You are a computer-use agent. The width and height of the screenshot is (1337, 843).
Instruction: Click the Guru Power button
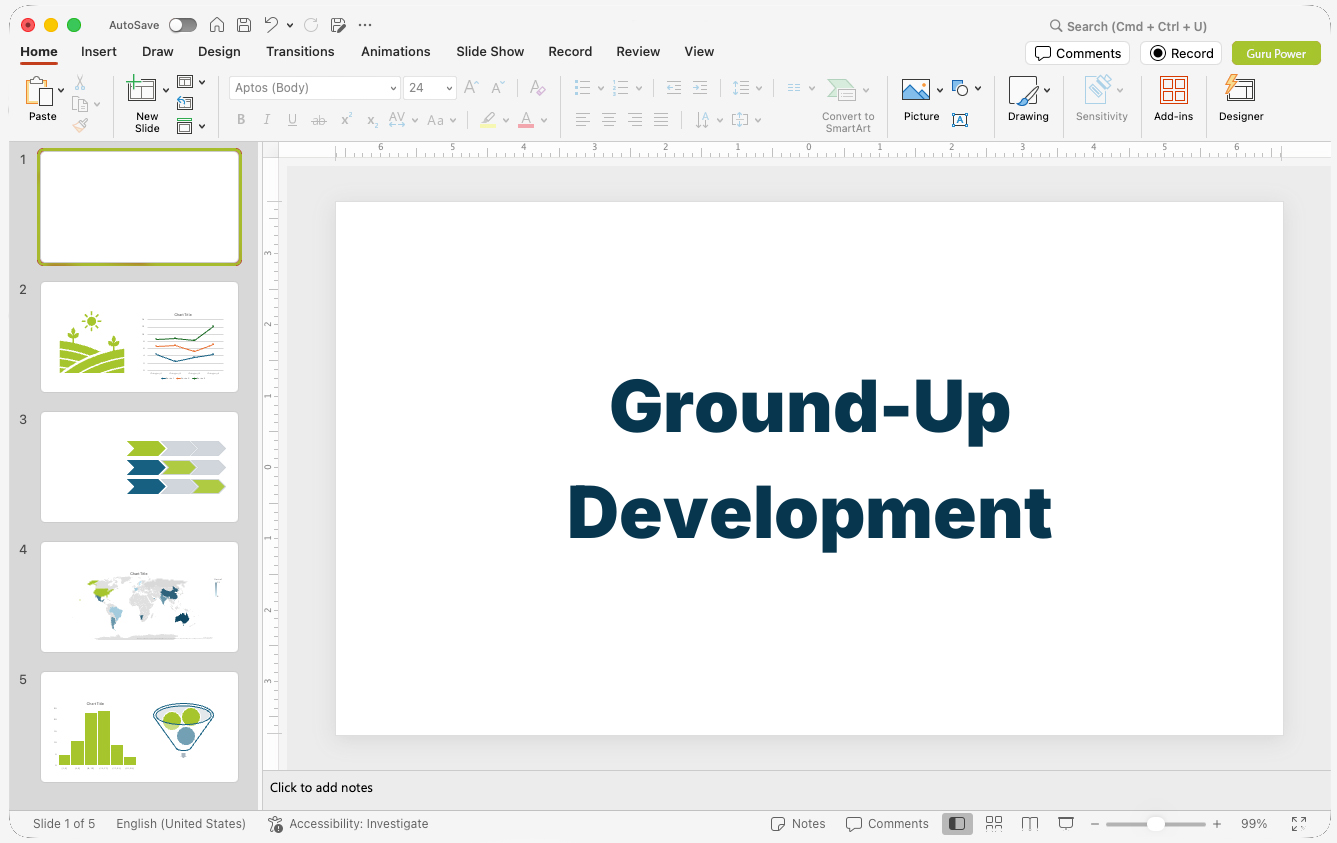[x=1276, y=53]
